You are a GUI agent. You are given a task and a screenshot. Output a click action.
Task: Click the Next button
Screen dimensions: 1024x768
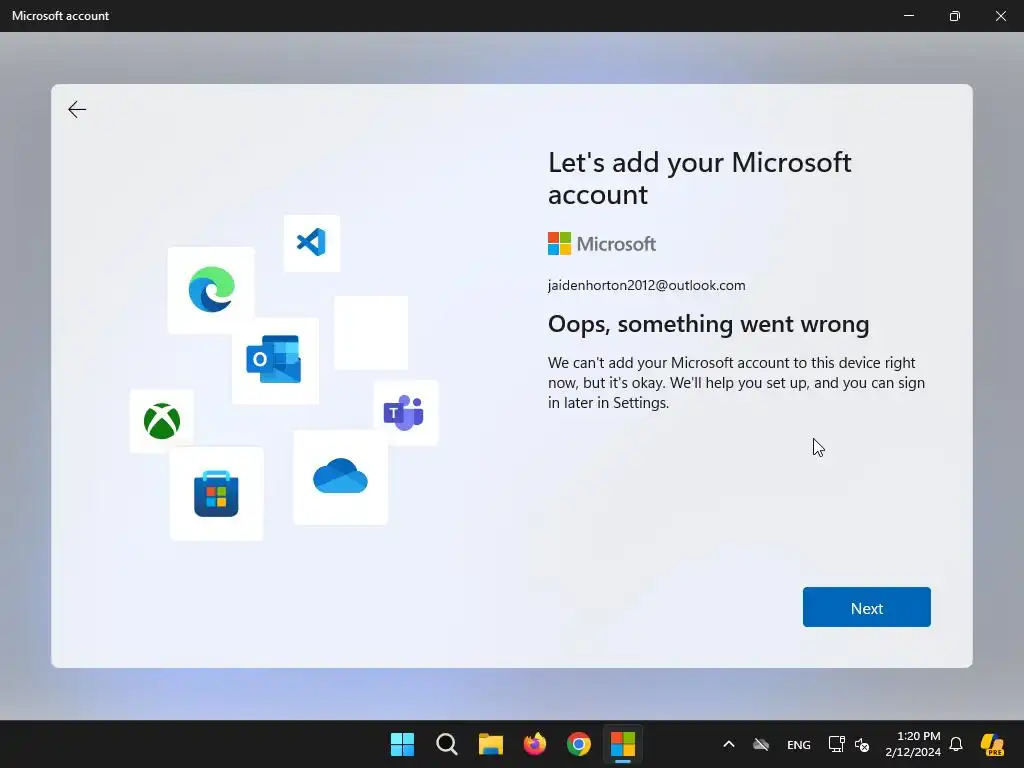click(x=867, y=607)
